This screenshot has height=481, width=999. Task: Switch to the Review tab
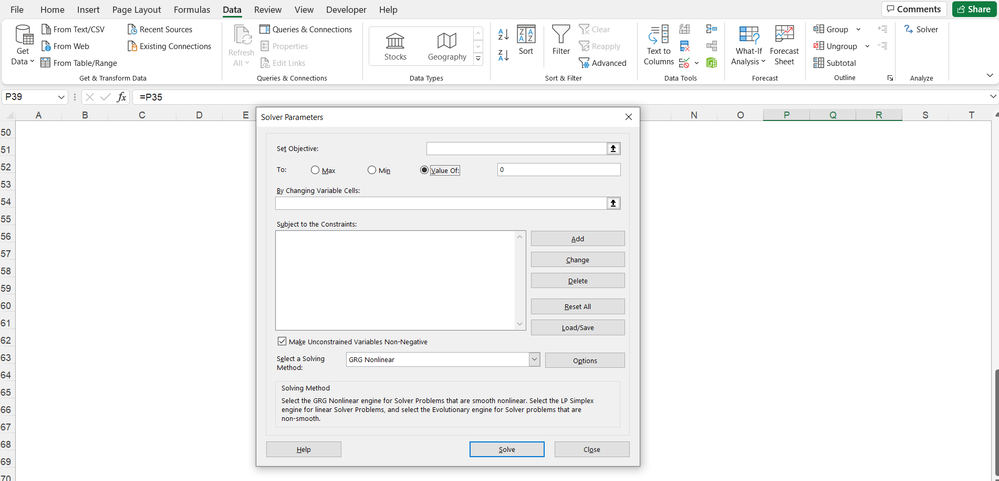coord(268,10)
